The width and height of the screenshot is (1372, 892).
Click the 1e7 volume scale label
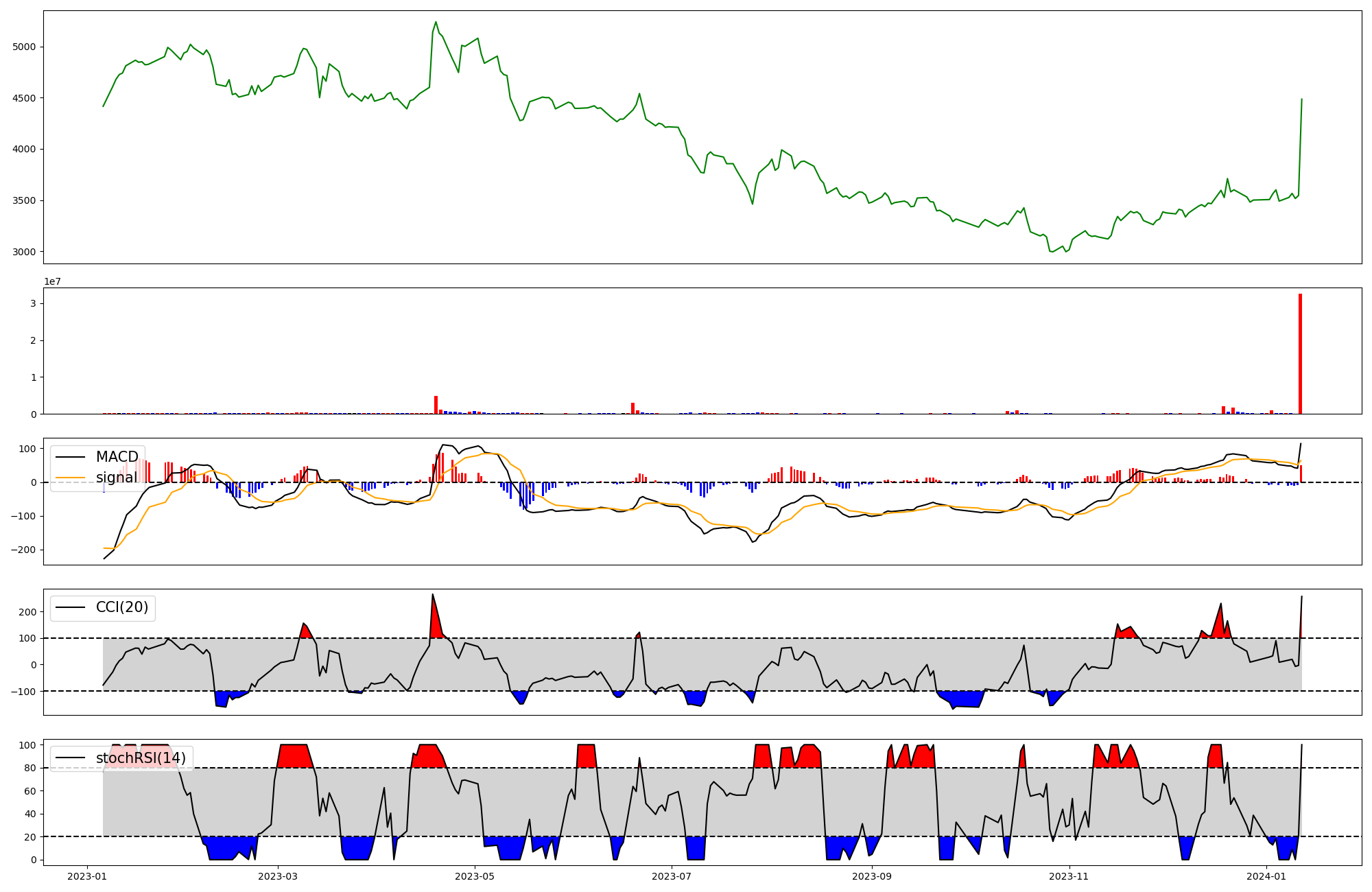tap(54, 281)
